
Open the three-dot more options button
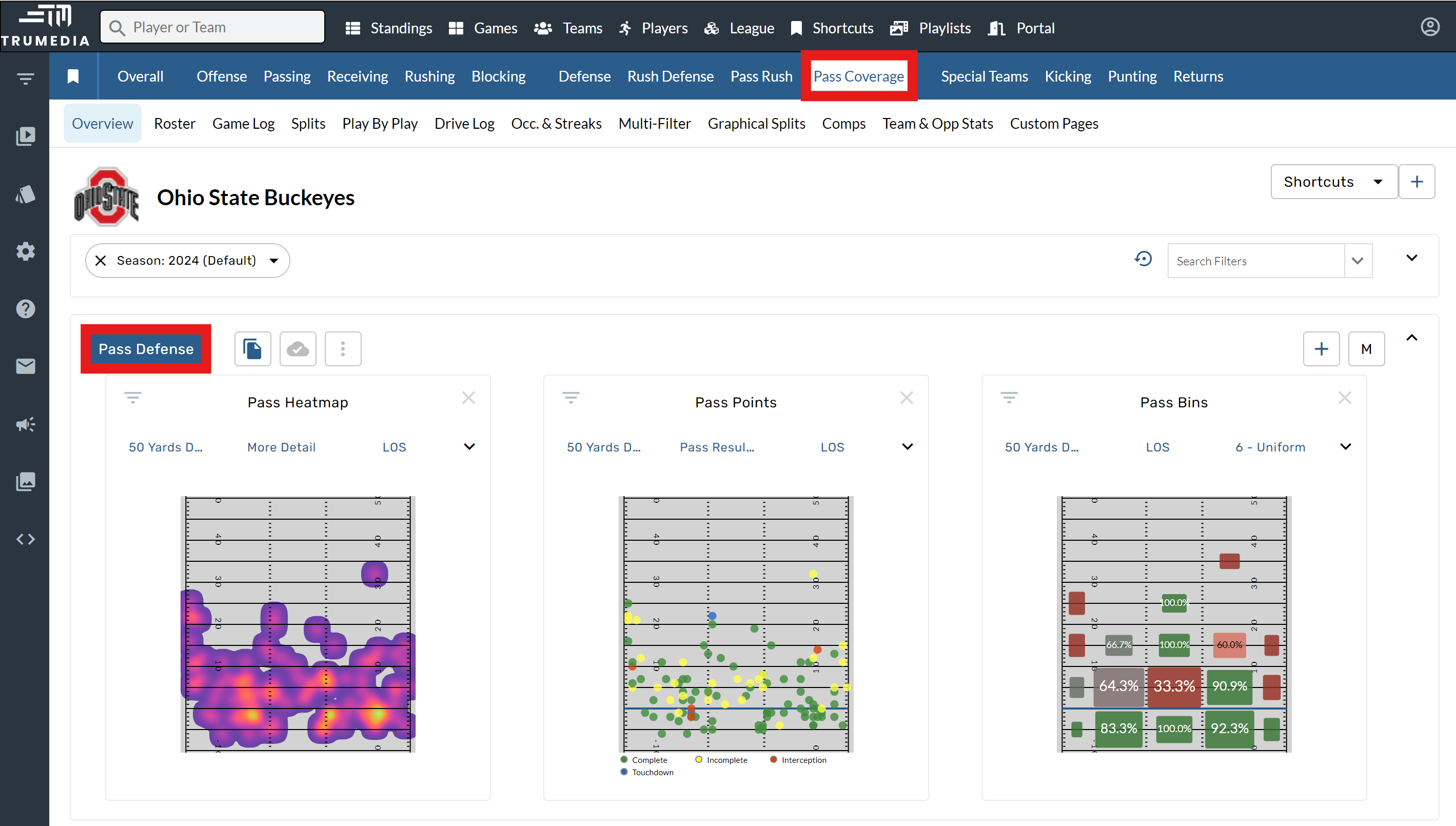click(x=343, y=349)
